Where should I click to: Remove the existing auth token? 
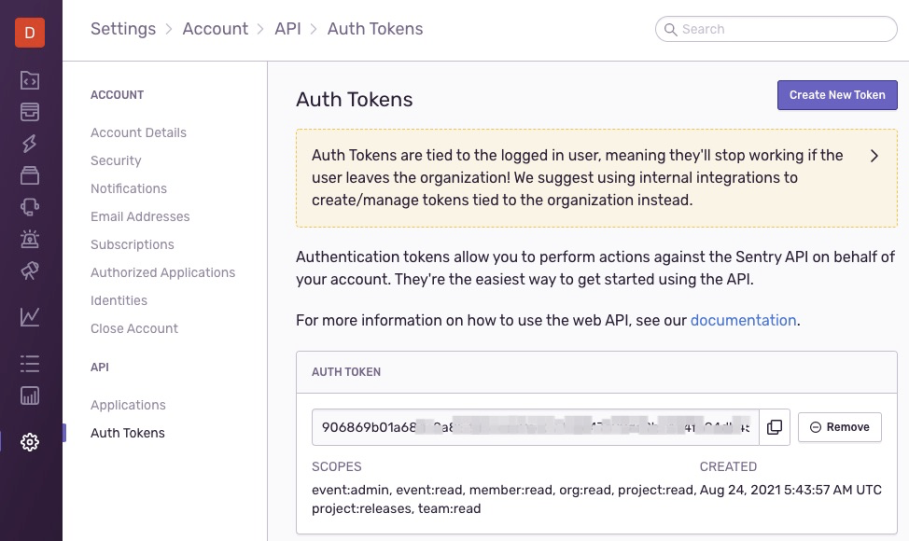click(x=839, y=427)
